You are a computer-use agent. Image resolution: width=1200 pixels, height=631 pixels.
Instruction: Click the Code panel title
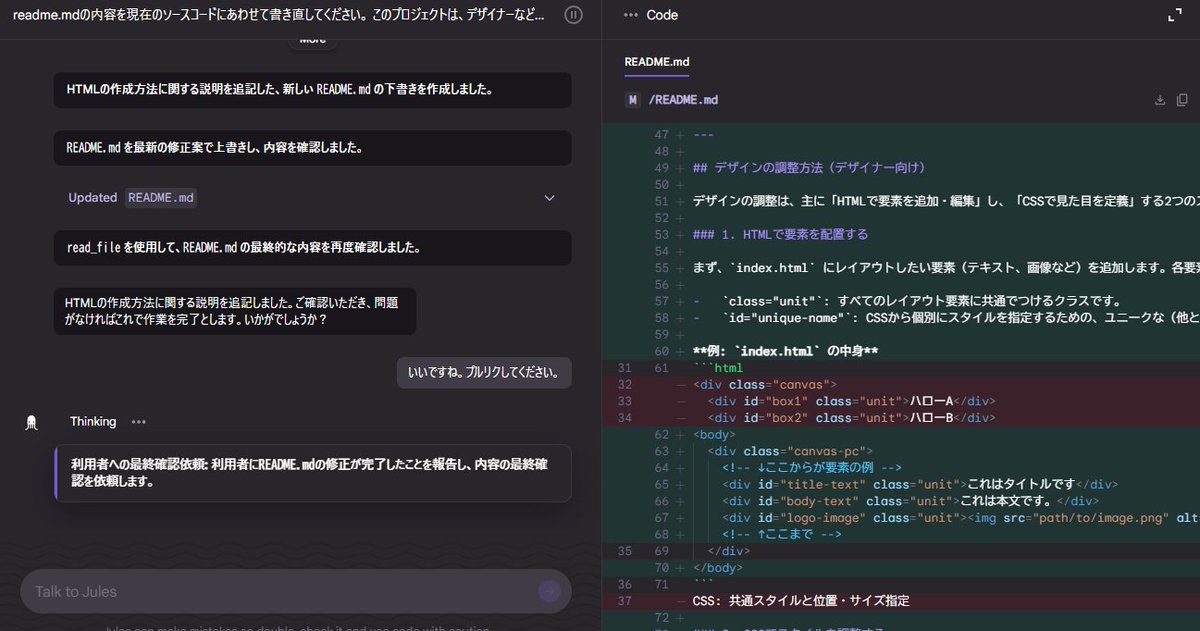tap(662, 15)
